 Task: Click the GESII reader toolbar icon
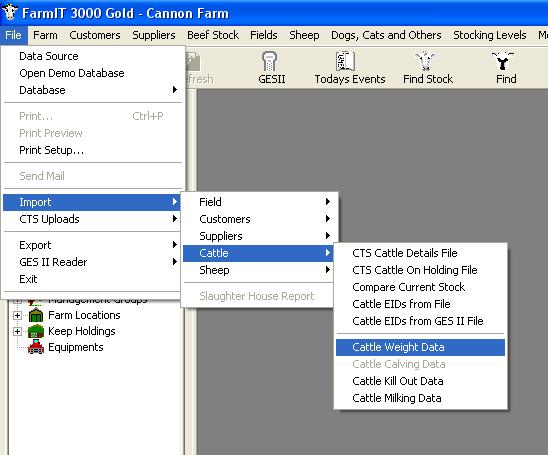[x=269, y=61]
